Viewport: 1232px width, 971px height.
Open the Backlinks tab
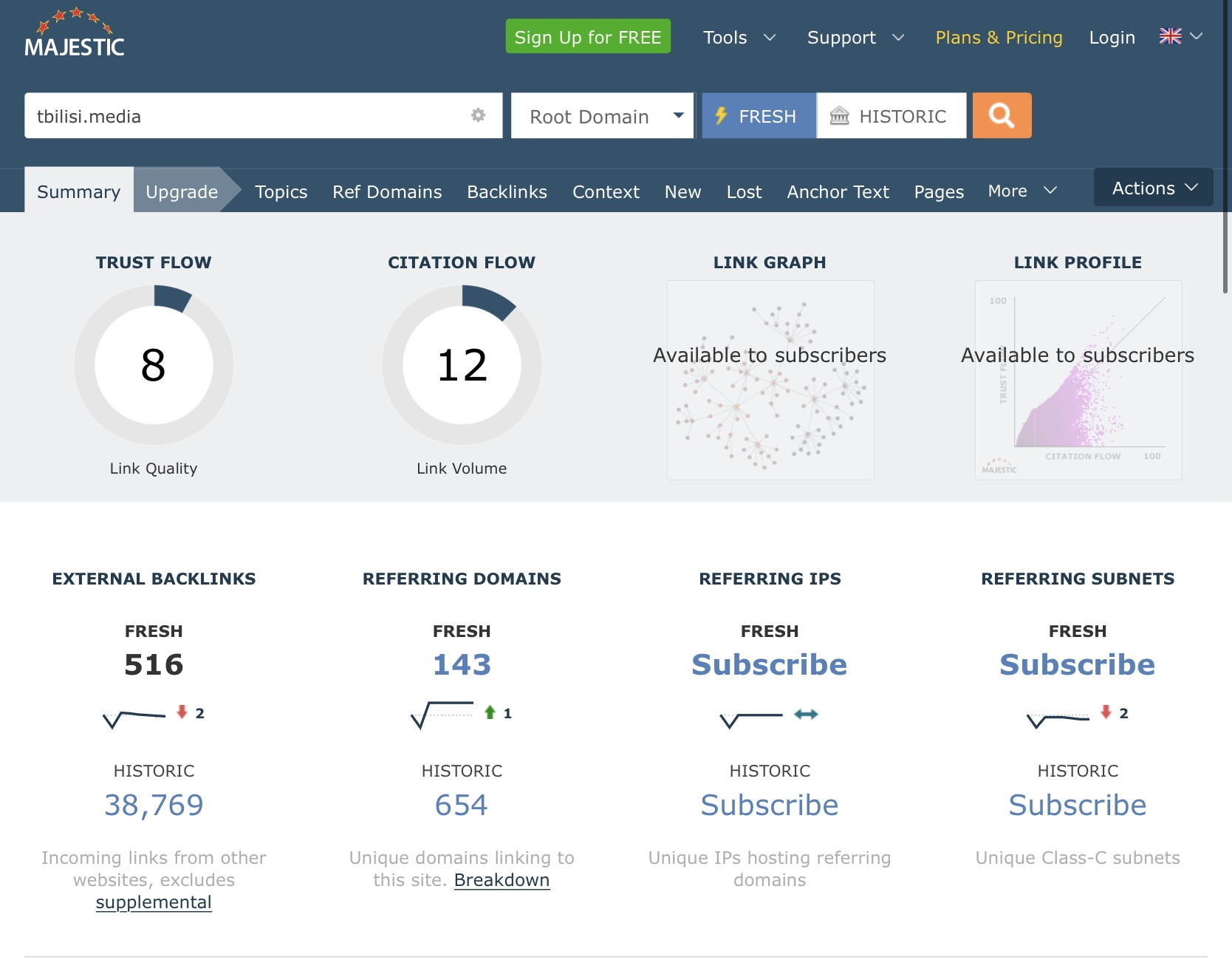(x=507, y=191)
